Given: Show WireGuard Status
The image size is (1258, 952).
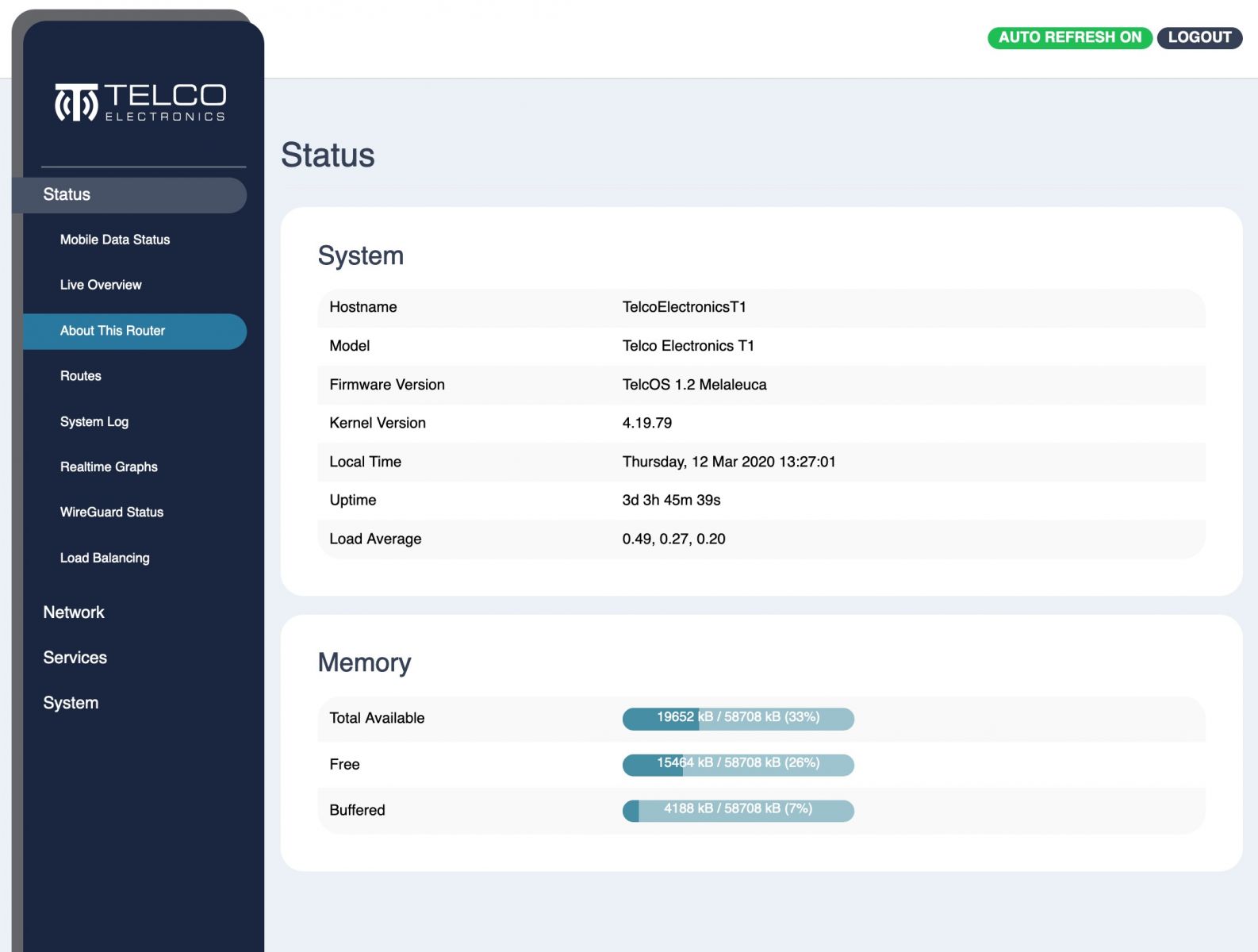Looking at the screenshot, I should click(x=112, y=512).
